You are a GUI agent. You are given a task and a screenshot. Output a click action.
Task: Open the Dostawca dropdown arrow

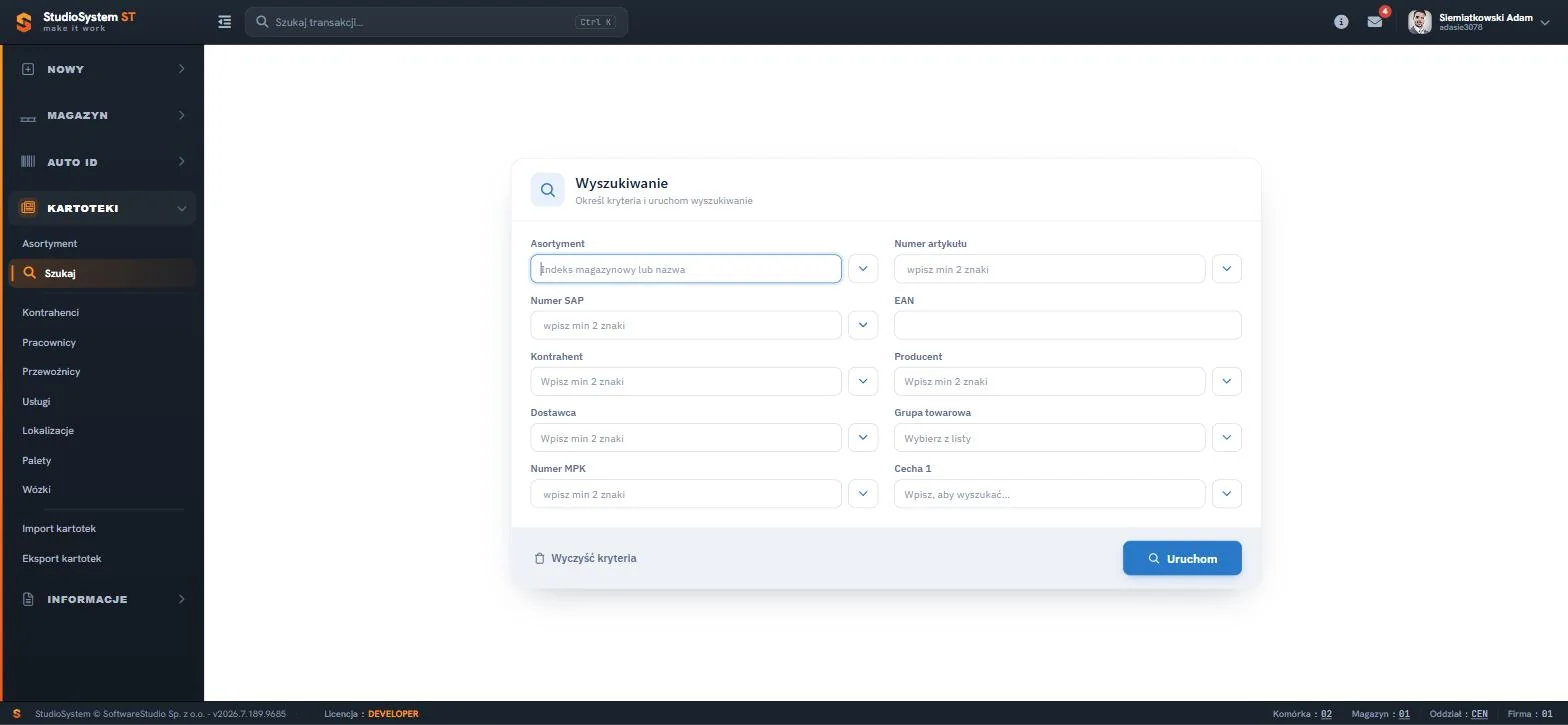[863, 437]
